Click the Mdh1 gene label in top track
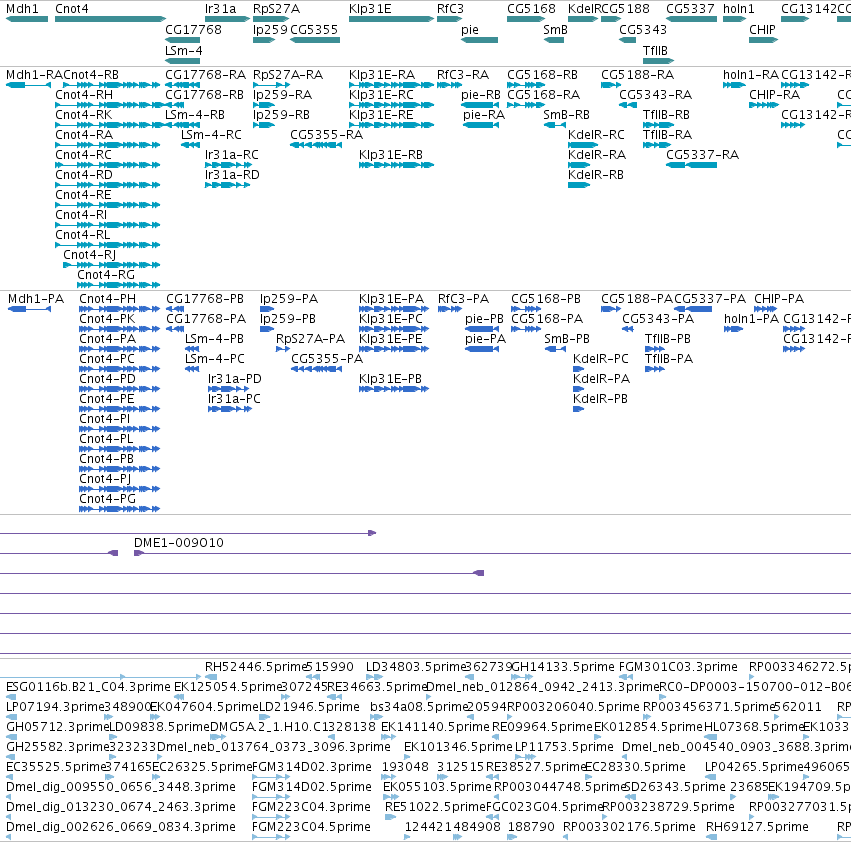The image size is (851, 842). coord(22,9)
